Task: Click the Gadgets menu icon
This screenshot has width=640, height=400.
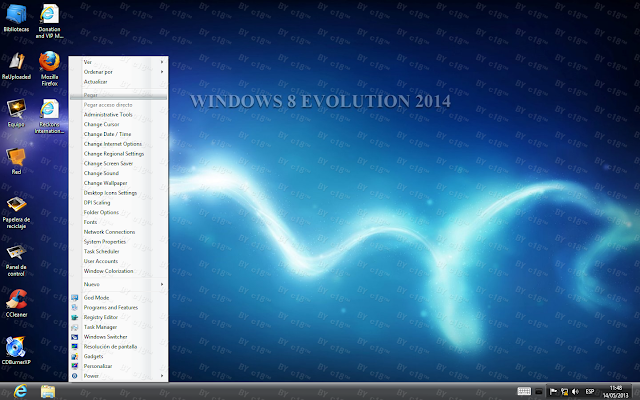Action: pyautogui.click(x=75, y=356)
